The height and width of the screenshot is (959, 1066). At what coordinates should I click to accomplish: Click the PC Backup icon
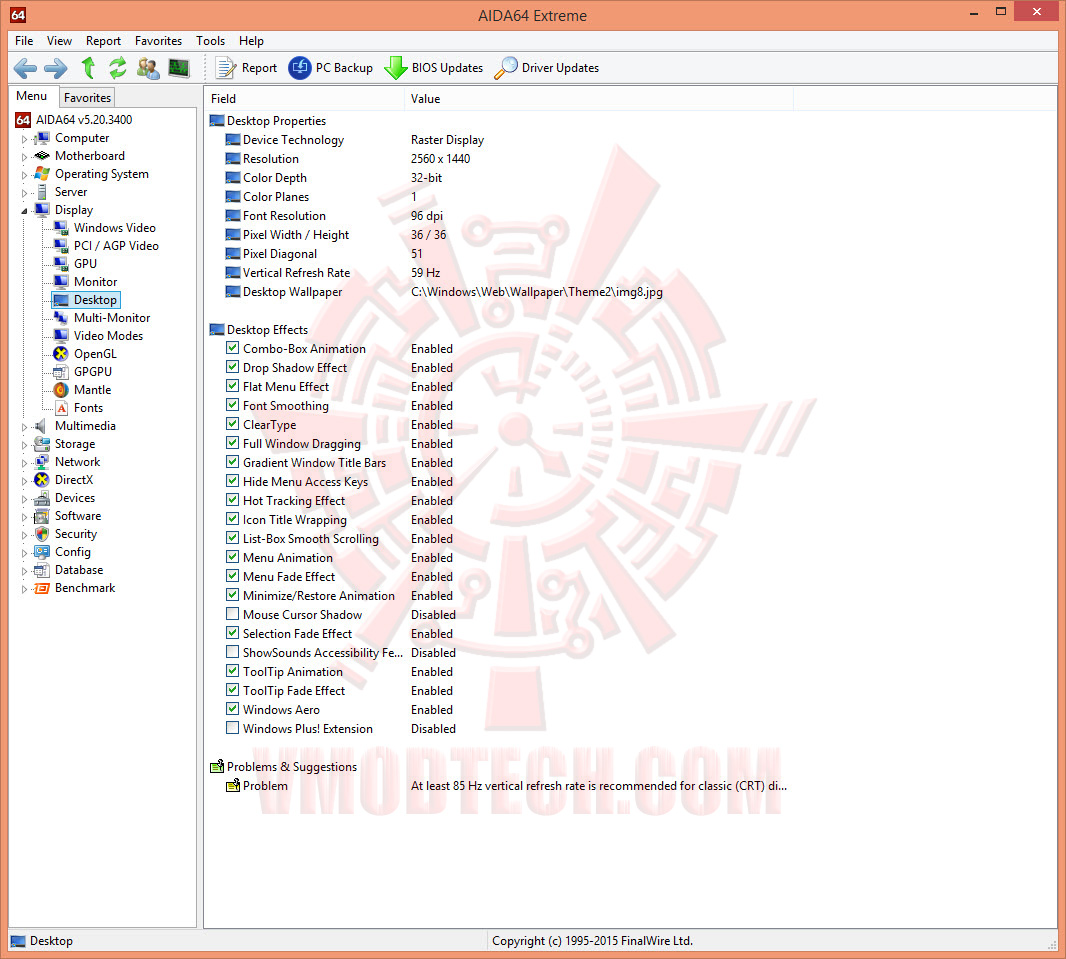(x=300, y=68)
